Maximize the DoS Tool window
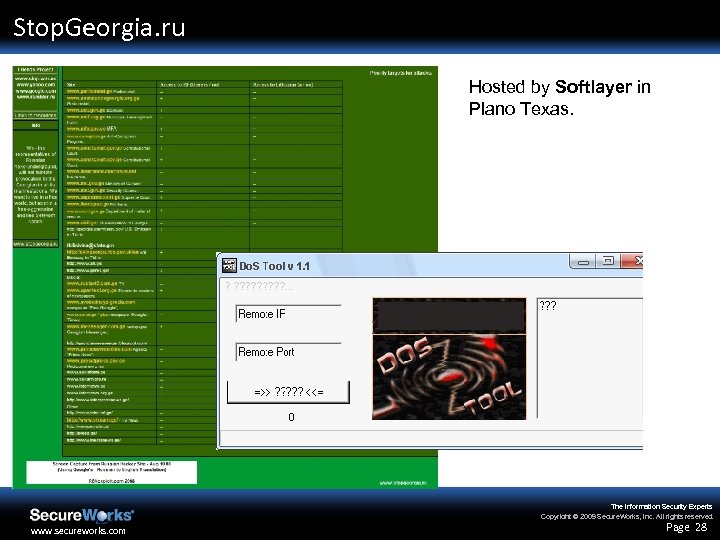 608,261
